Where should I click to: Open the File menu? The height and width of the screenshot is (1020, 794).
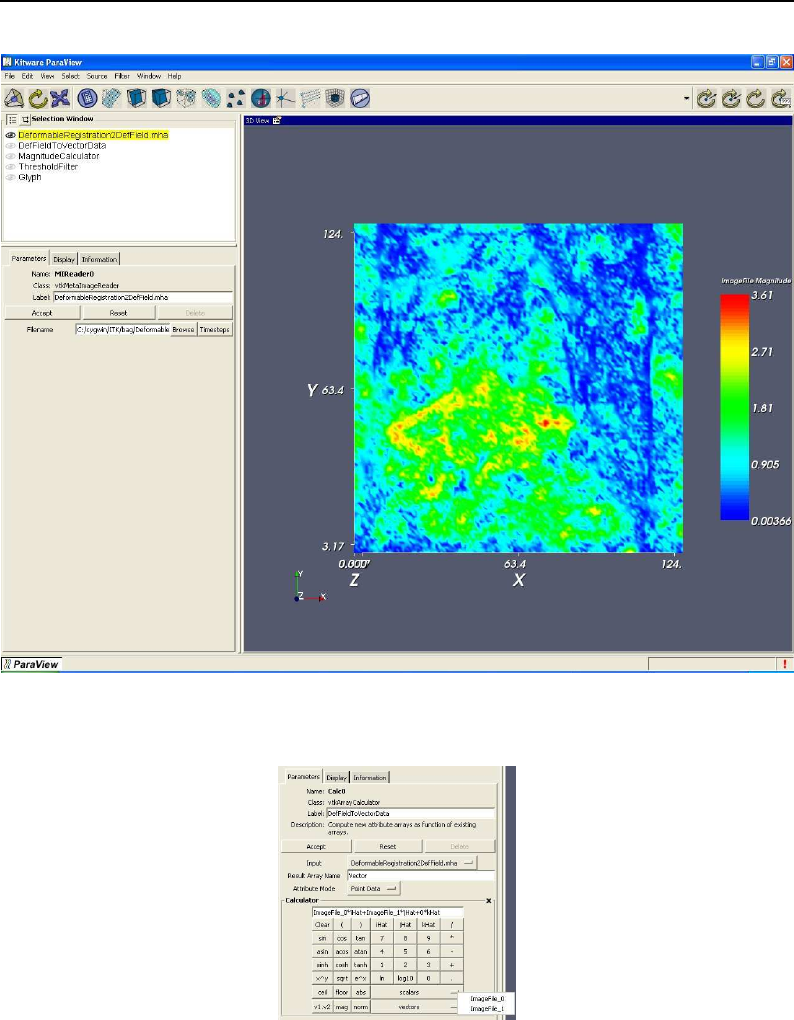point(10,76)
